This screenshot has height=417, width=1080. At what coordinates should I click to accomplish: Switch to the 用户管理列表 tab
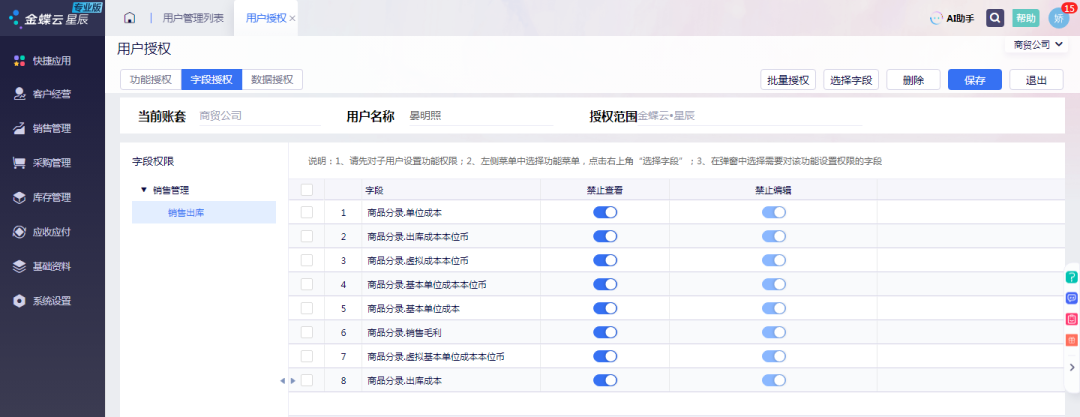coord(193,19)
